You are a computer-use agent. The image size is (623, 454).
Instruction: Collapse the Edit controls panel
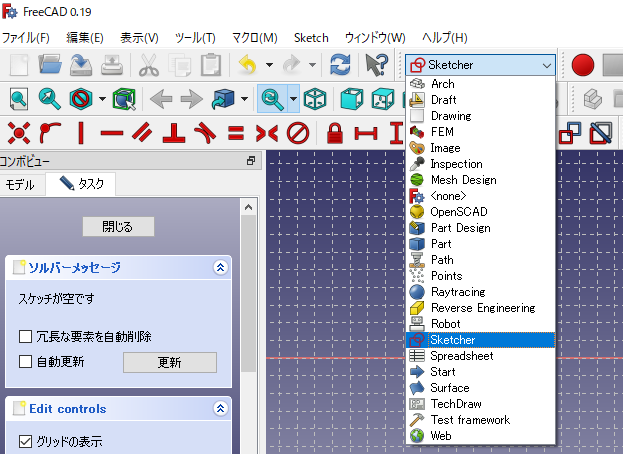click(x=220, y=408)
